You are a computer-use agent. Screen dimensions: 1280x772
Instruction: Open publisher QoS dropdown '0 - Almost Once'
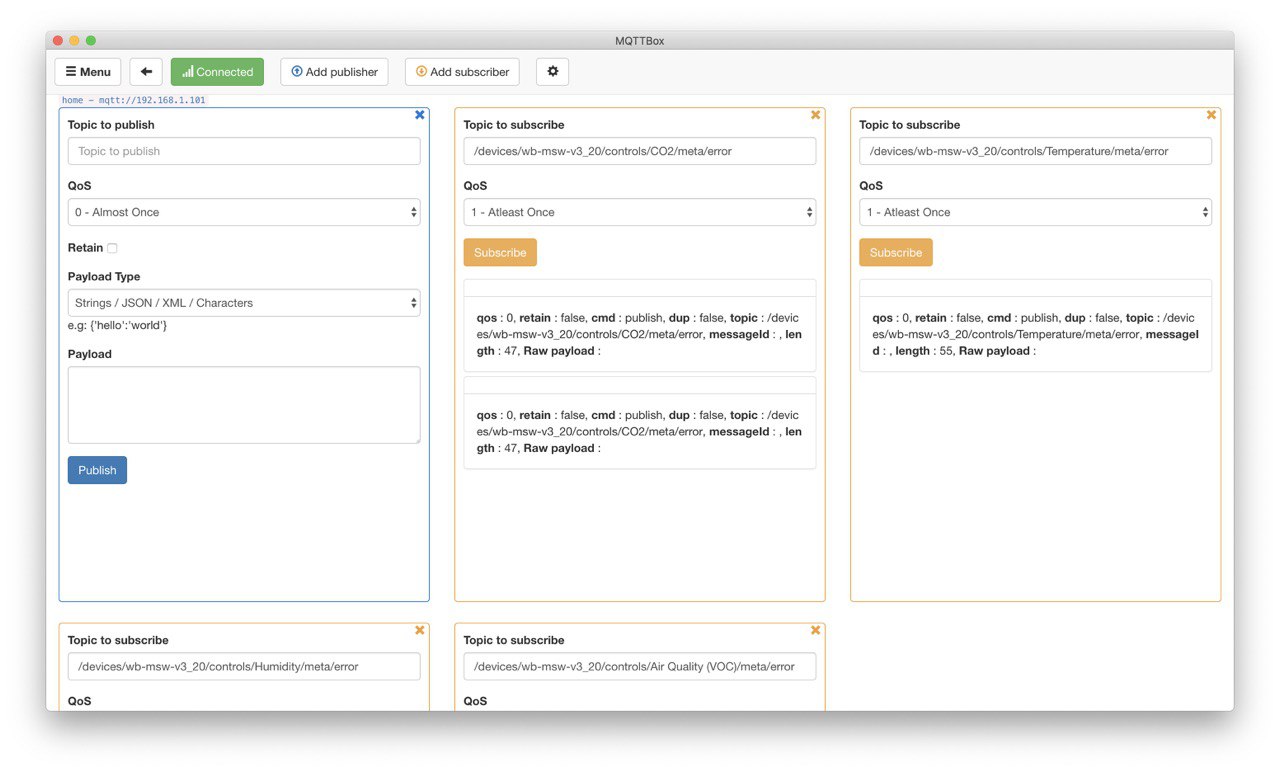point(244,212)
